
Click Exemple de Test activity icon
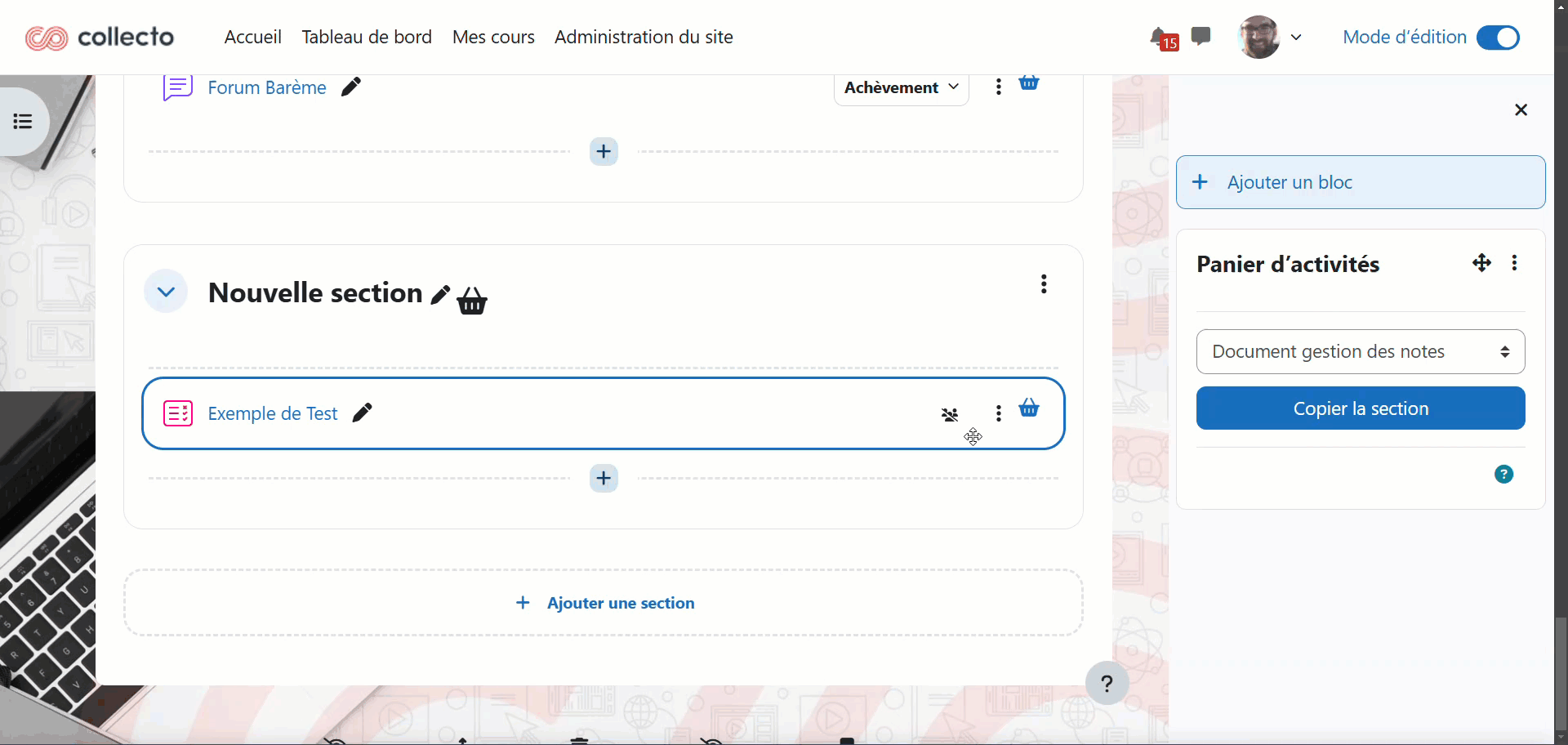[178, 413]
